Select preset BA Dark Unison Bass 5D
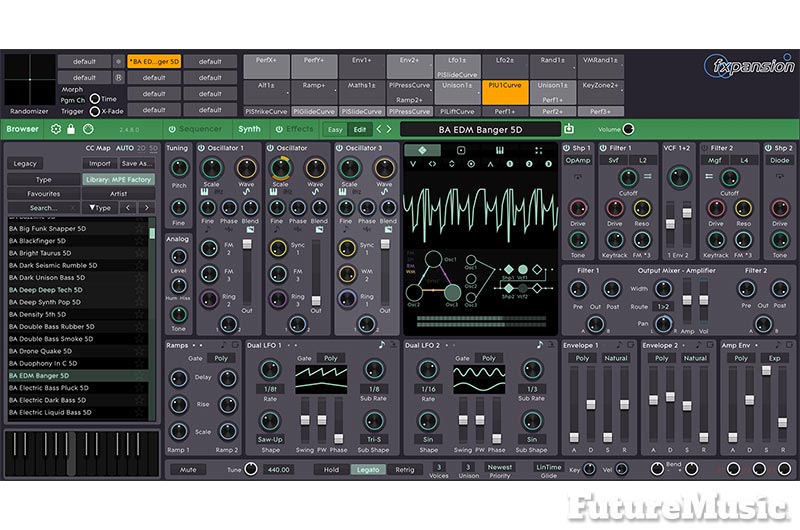Screen dimensions: 800x530 pyautogui.click(x=77, y=277)
